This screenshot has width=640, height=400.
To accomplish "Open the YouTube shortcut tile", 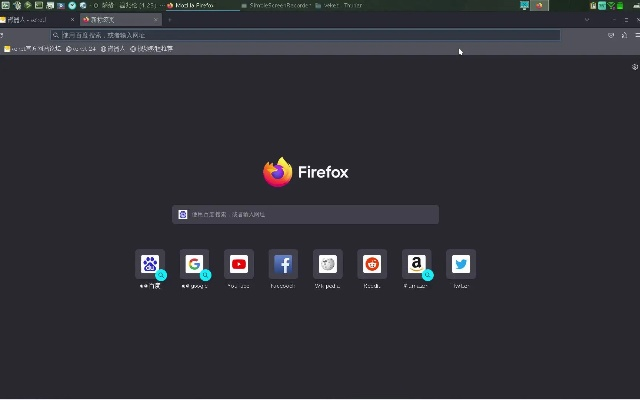I will 239,264.
